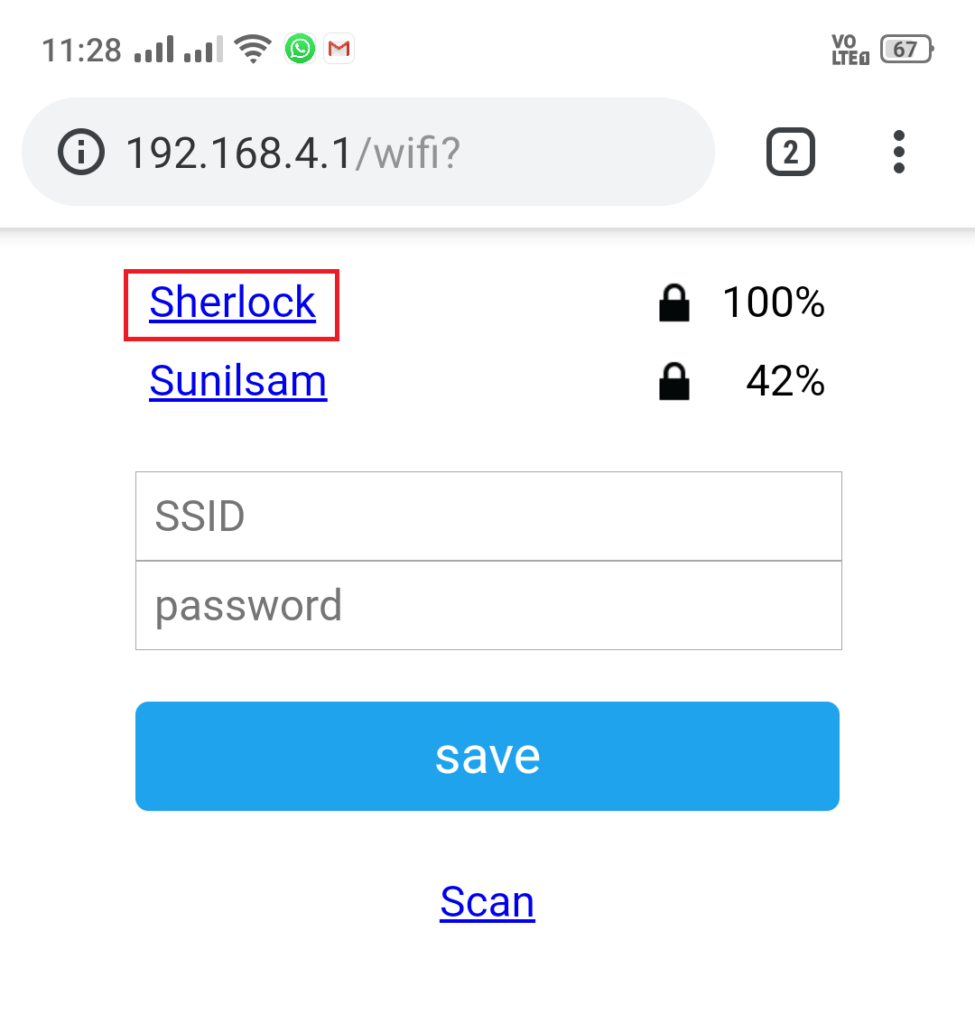975x1024 pixels.
Task: Tap the address bar showing 192.168.4.1
Action: 290,152
